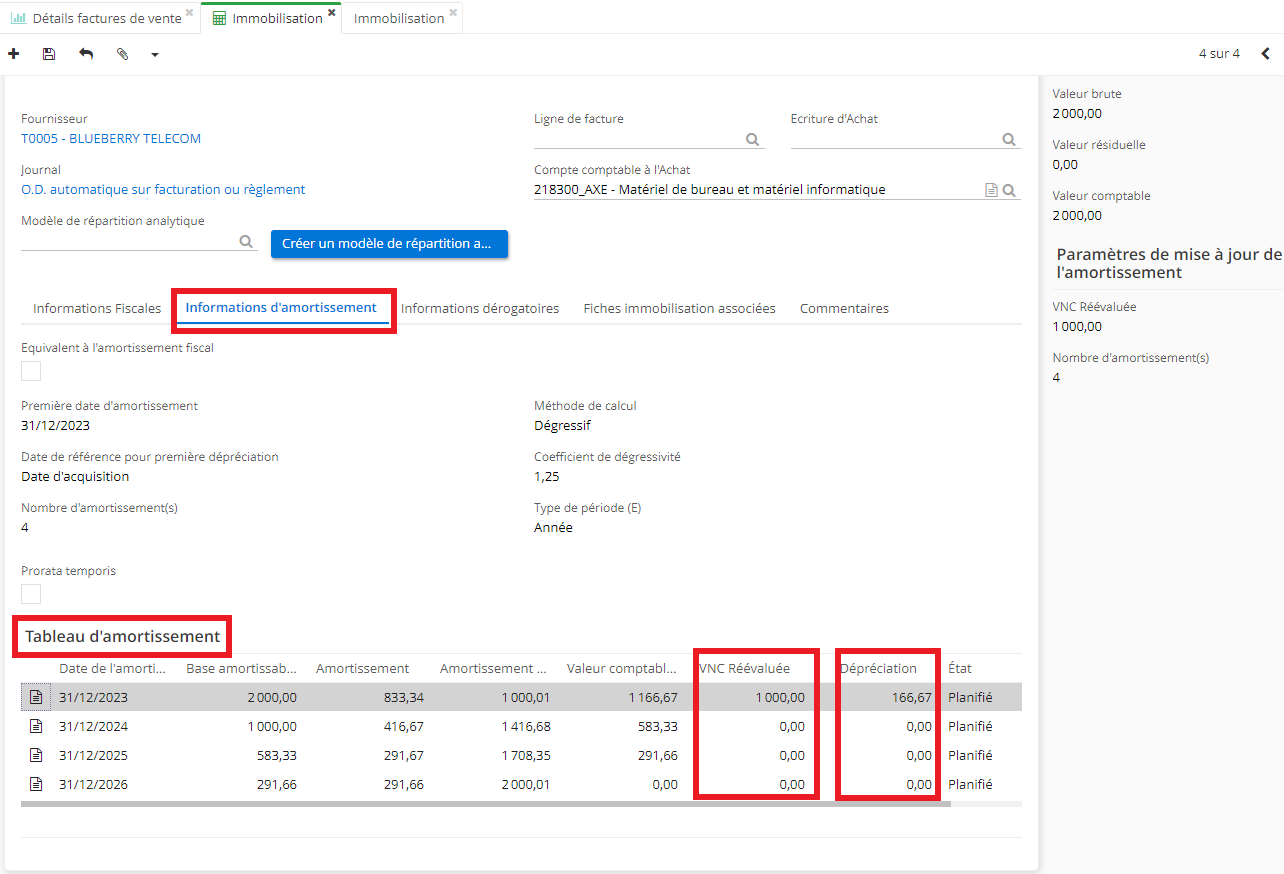This screenshot has height=874, width=1284.
Task: Click the VNC Réévaluée column header
Action: coord(744,669)
